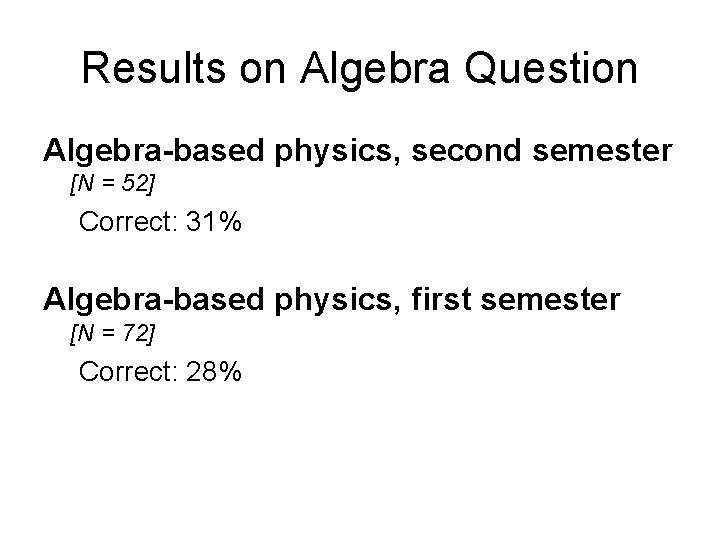Click 'Algebra-based' in the second semester heading
The width and height of the screenshot is (720, 540).
coord(153,151)
